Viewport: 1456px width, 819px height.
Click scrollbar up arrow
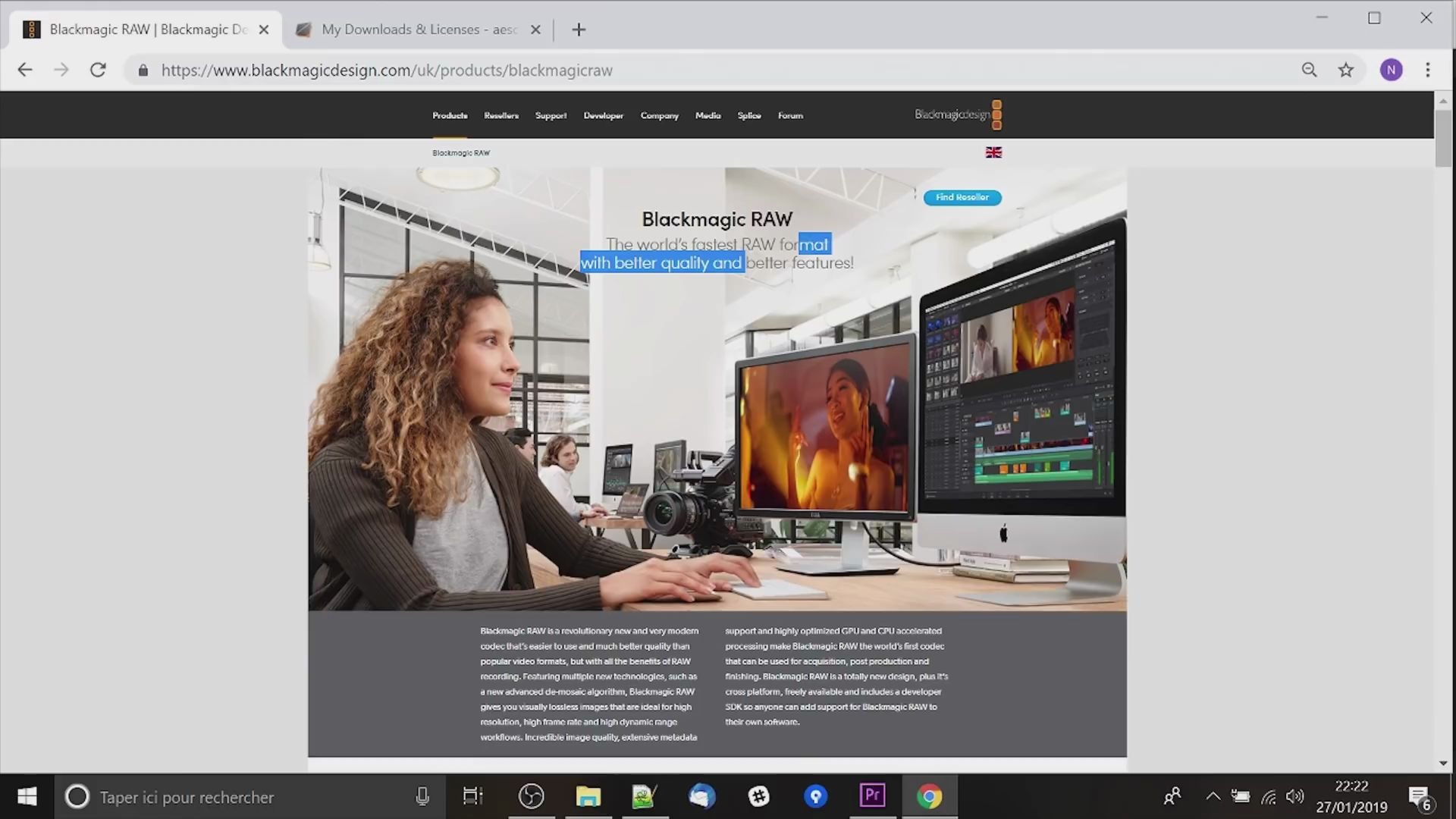(x=1443, y=100)
